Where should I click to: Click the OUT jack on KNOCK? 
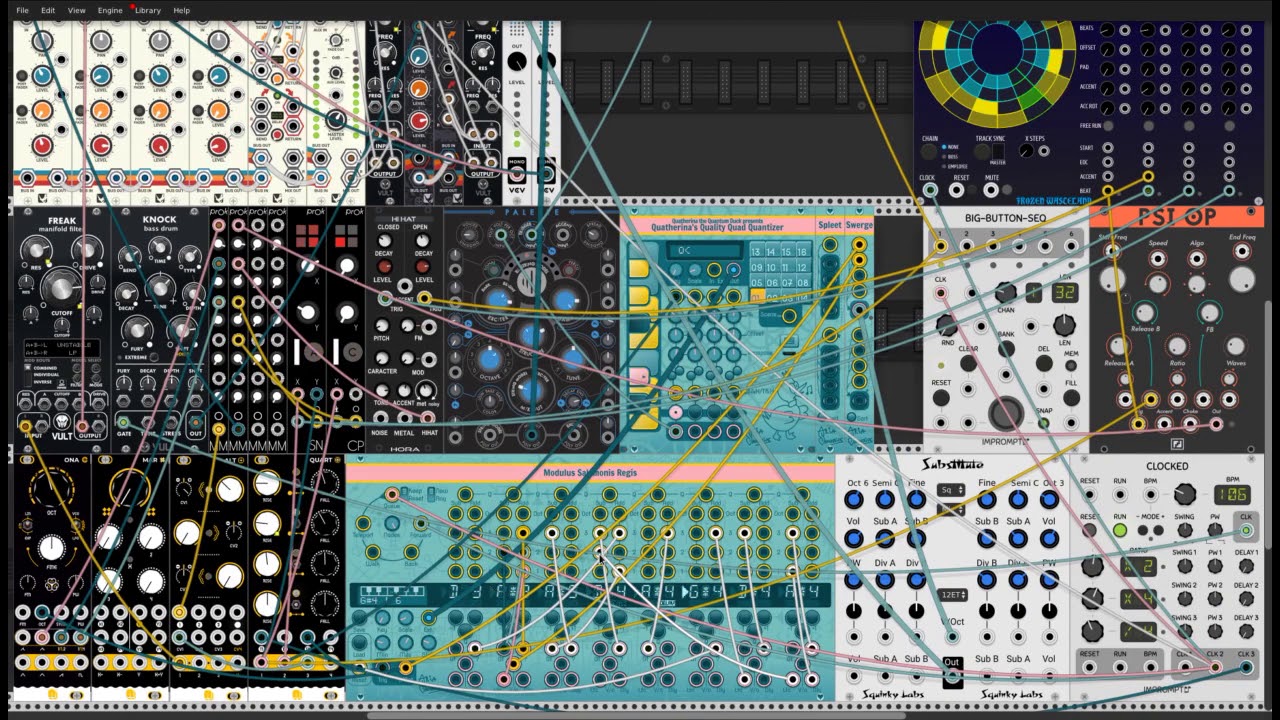pos(196,423)
